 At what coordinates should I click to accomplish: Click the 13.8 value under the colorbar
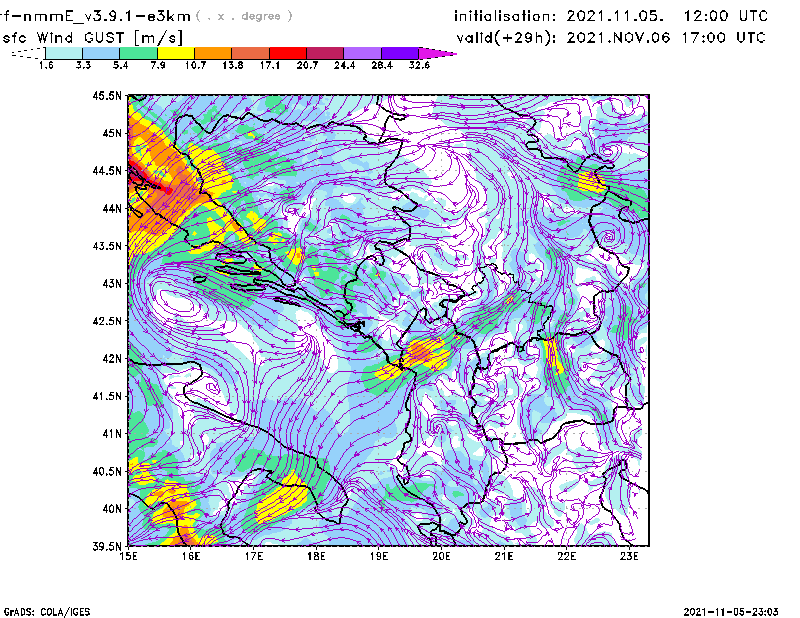click(233, 65)
